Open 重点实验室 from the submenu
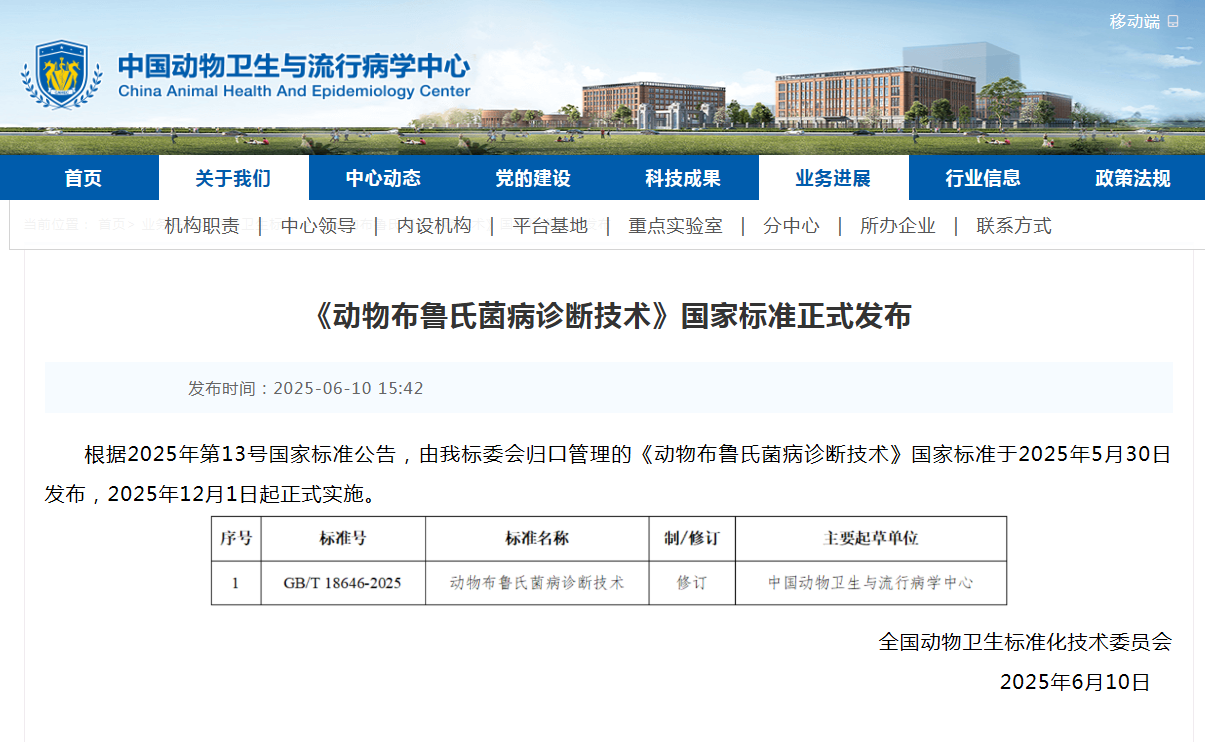 [x=675, y=226]
